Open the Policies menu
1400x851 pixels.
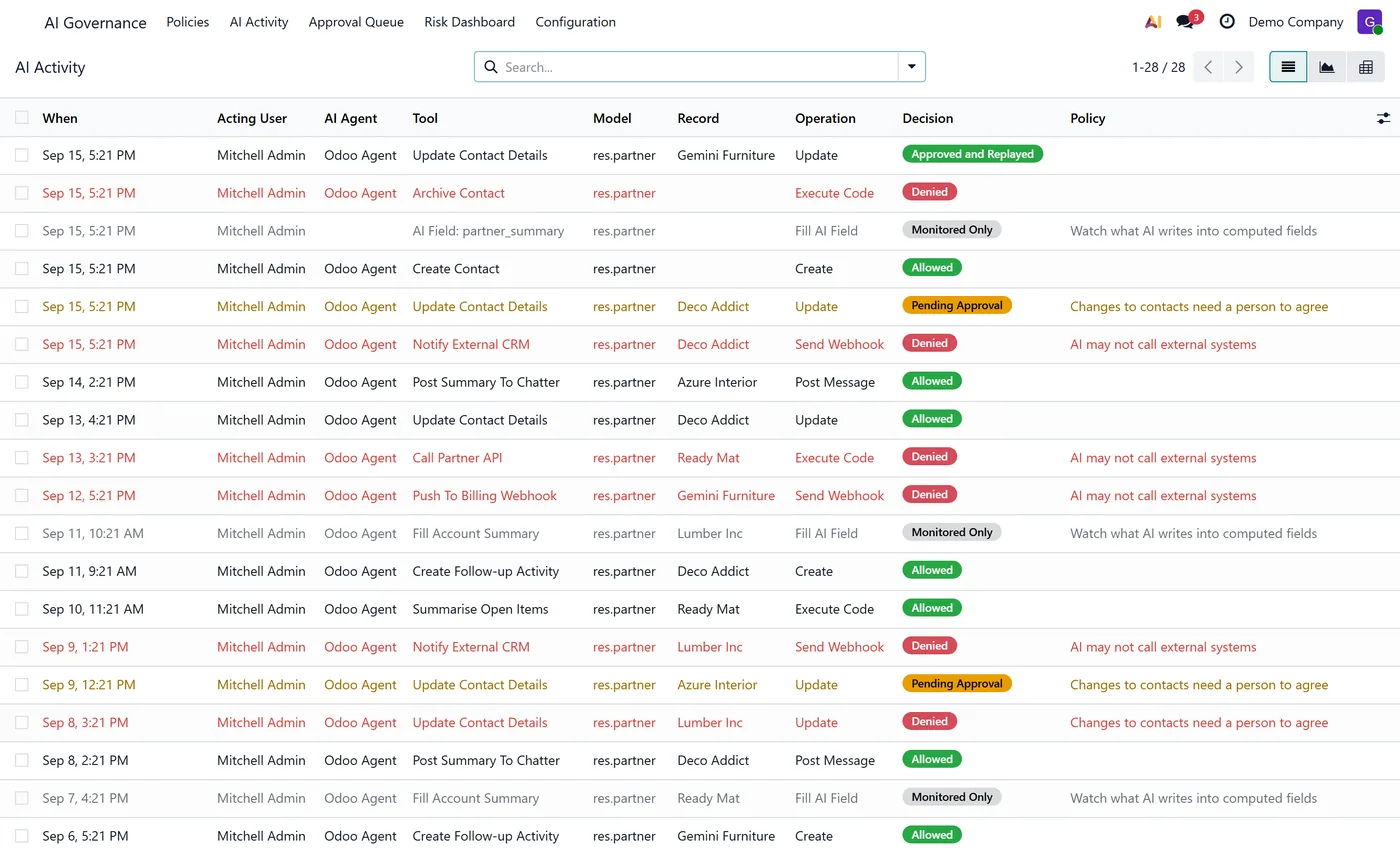[x=188, y=22]
